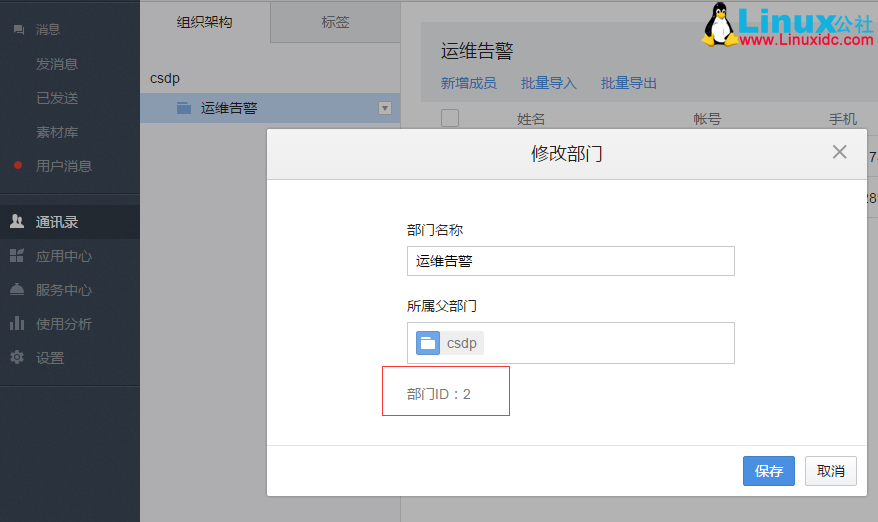Open 已发送 in the sidebar

coord(57,98)
